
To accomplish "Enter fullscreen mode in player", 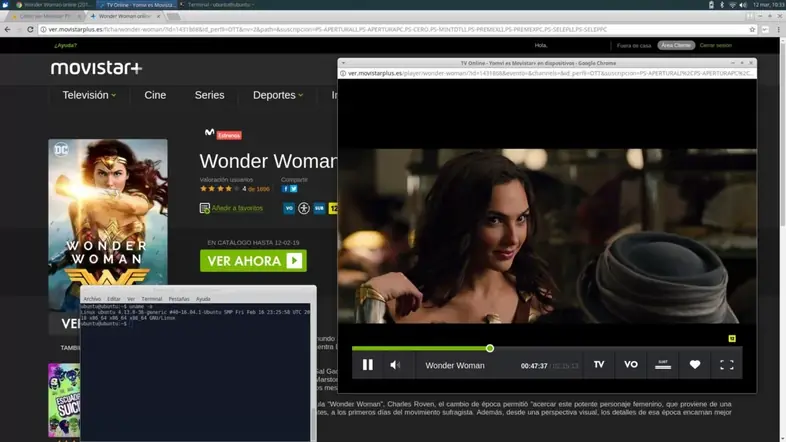I will pos(727,365).
